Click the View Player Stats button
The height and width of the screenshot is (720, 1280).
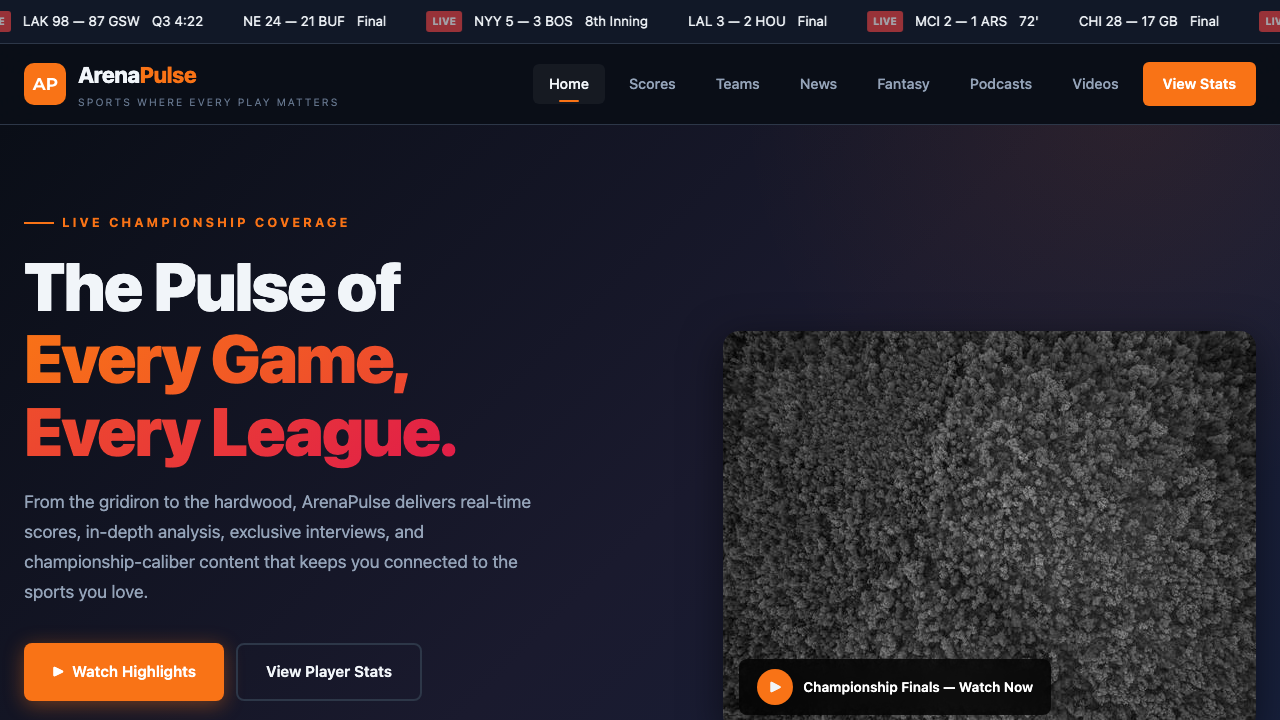[329, 672]
